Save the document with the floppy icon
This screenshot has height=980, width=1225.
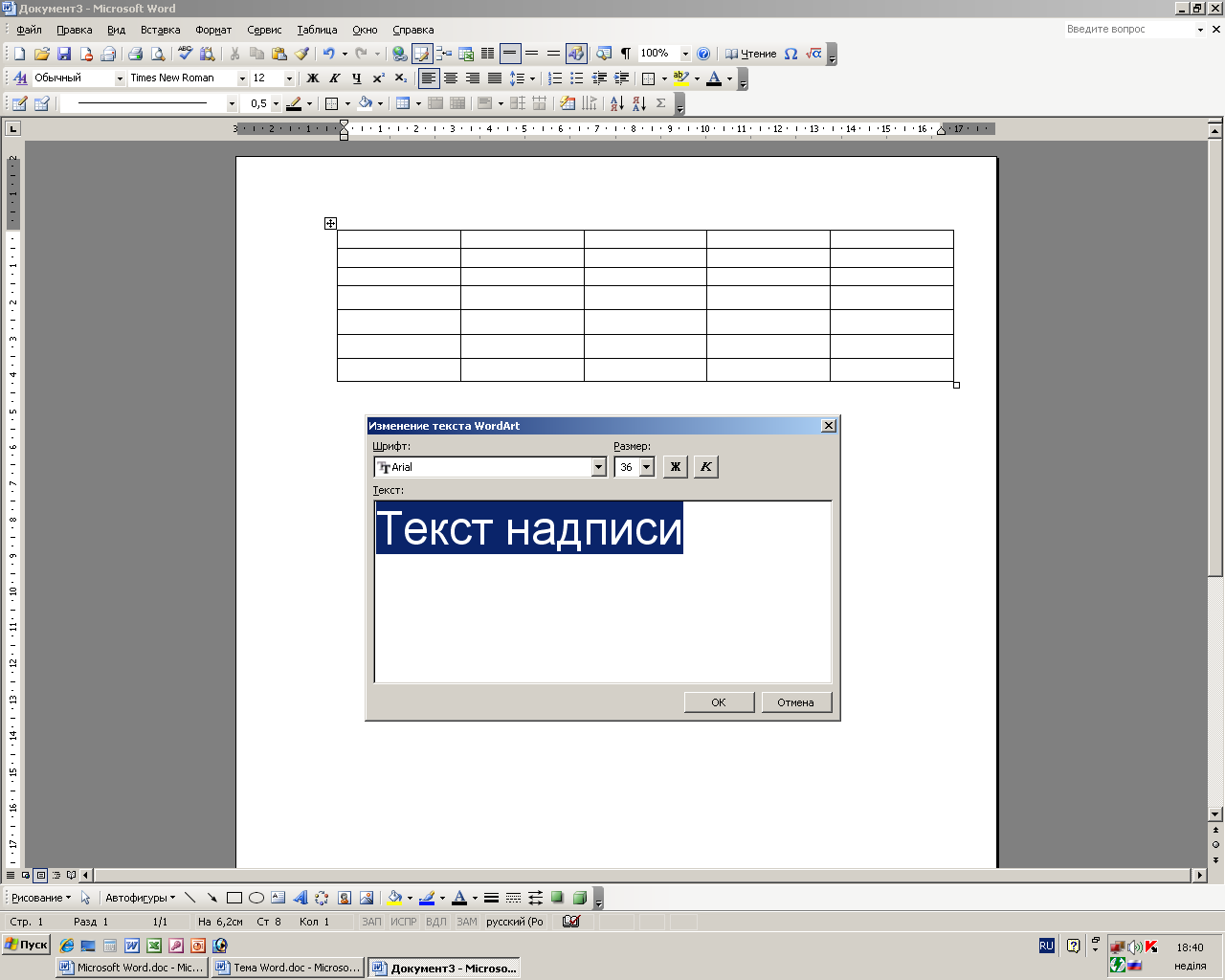tap(64, 54)
